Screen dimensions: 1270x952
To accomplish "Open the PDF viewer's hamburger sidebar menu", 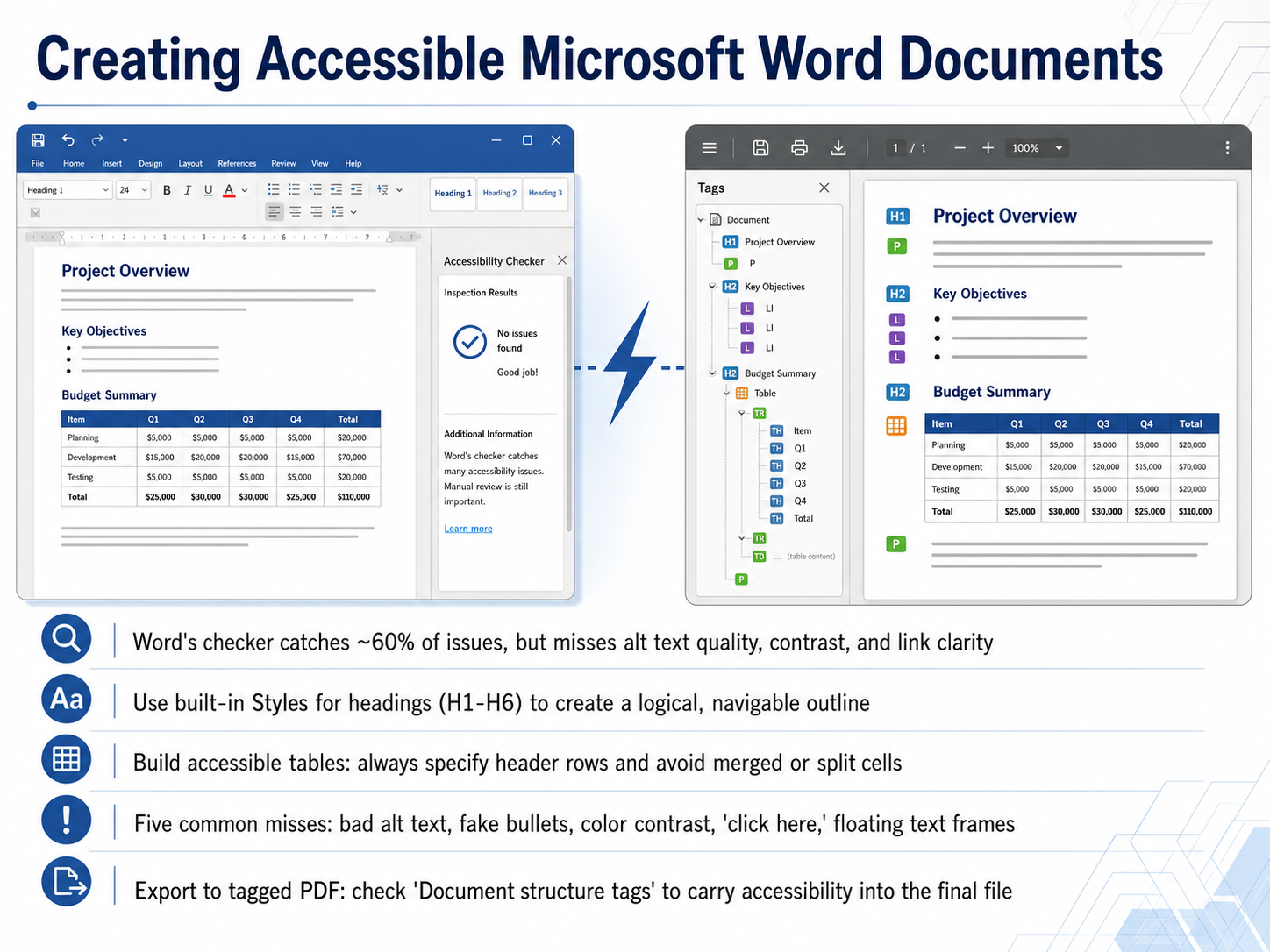I will click(710, 148).
